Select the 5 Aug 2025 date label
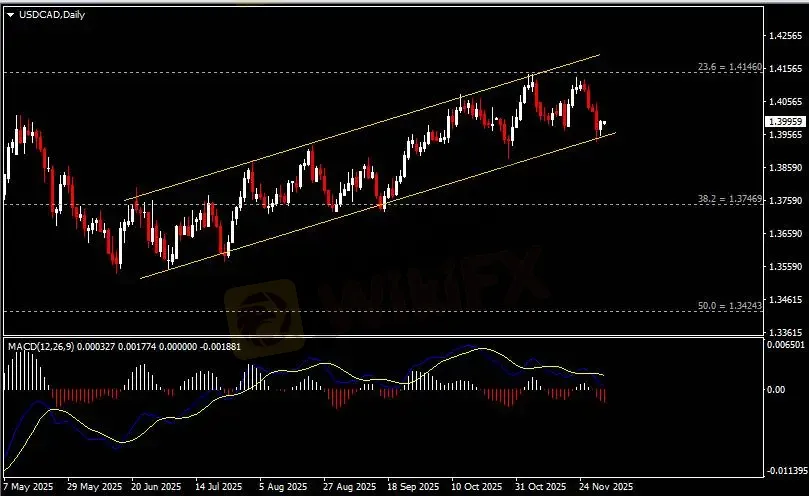 (283, 487)
